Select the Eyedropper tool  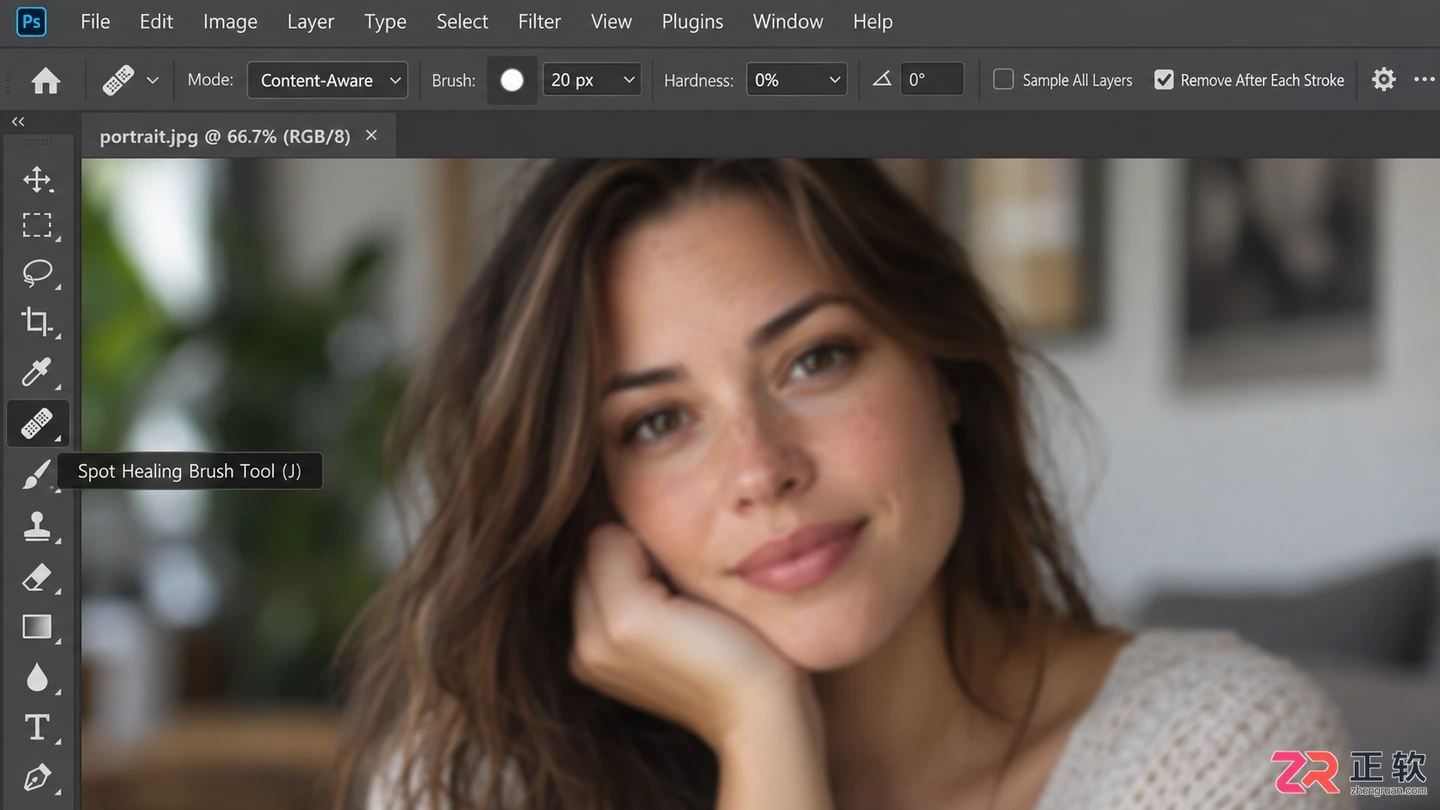[37, 373]
